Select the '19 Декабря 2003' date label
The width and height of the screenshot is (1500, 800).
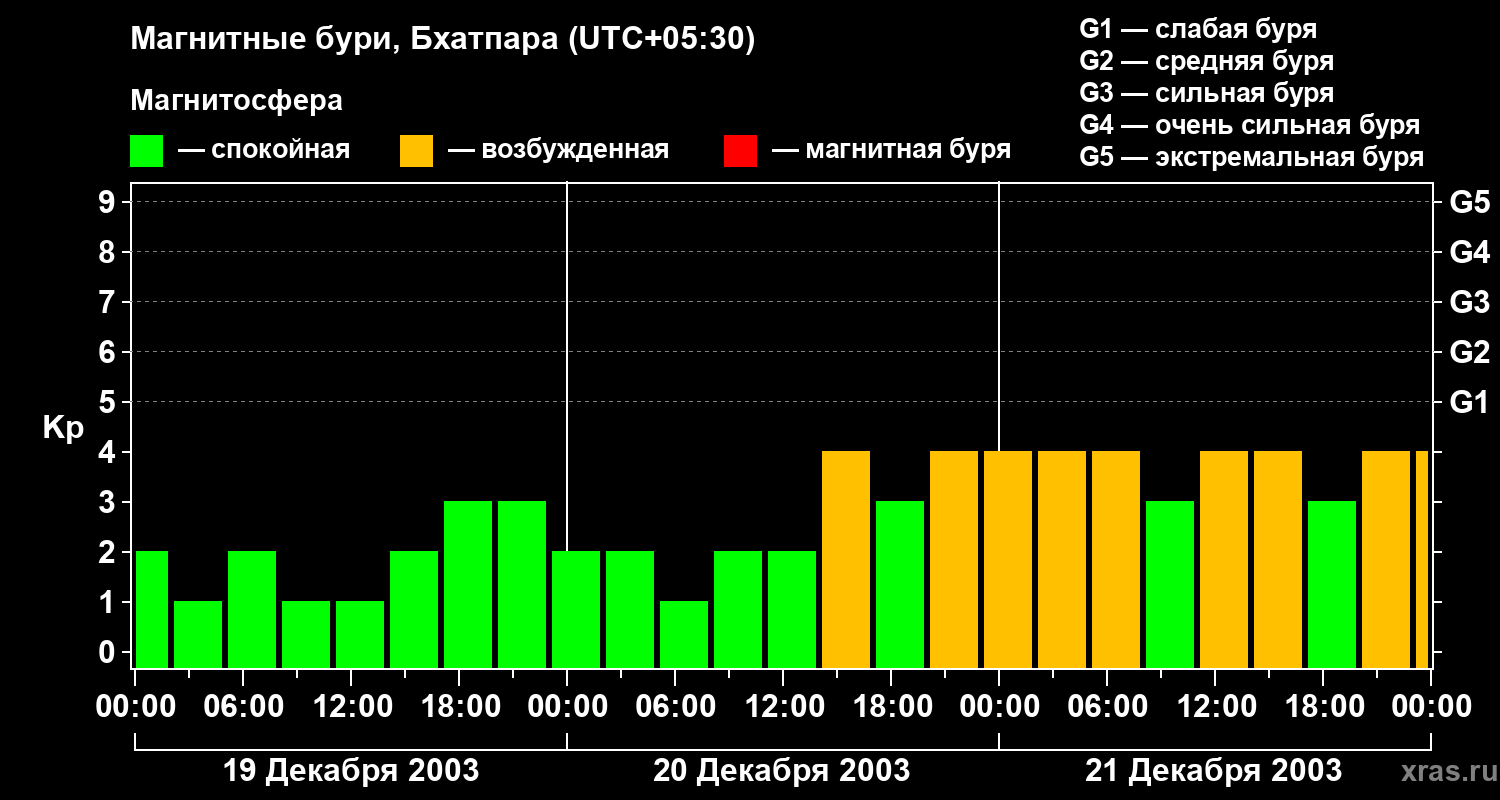tap(351, 771)
